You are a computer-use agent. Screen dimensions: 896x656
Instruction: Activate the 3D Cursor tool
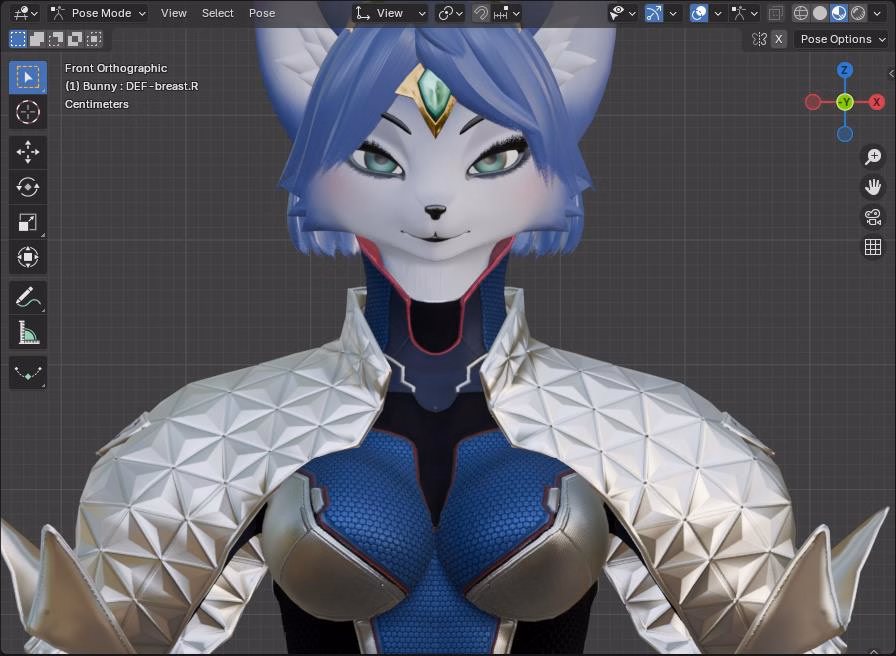click(x=27, y=112)
